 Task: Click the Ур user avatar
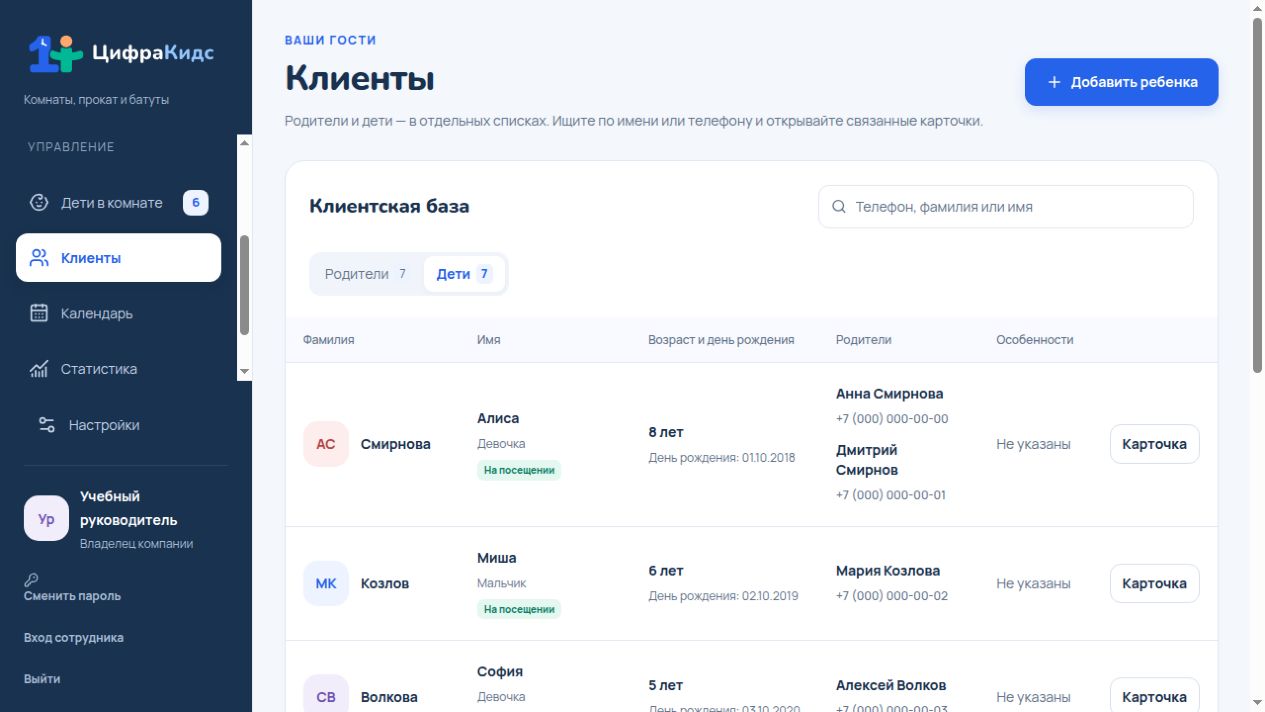point(46,519)
